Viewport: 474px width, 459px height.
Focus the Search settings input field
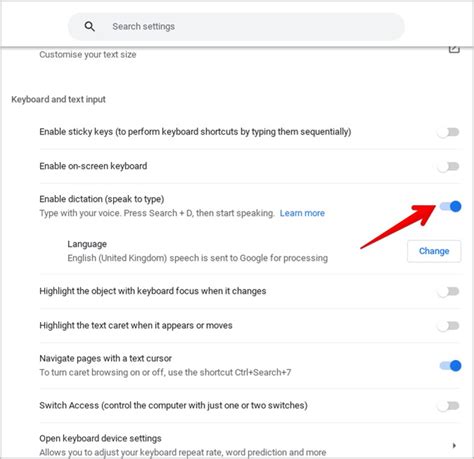point(236,27)
